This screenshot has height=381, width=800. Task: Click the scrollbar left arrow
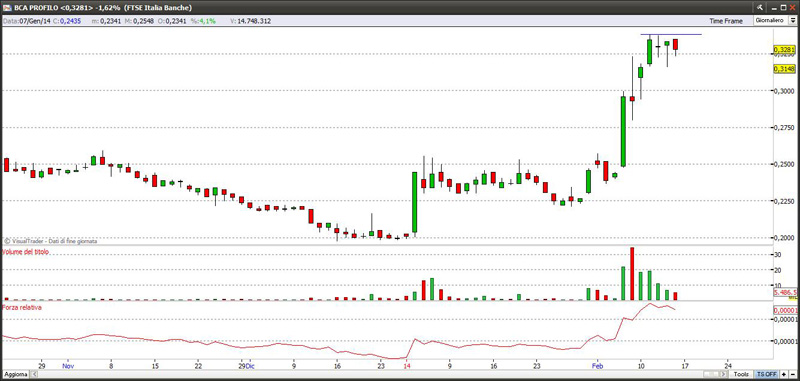[x=35, y=374]
